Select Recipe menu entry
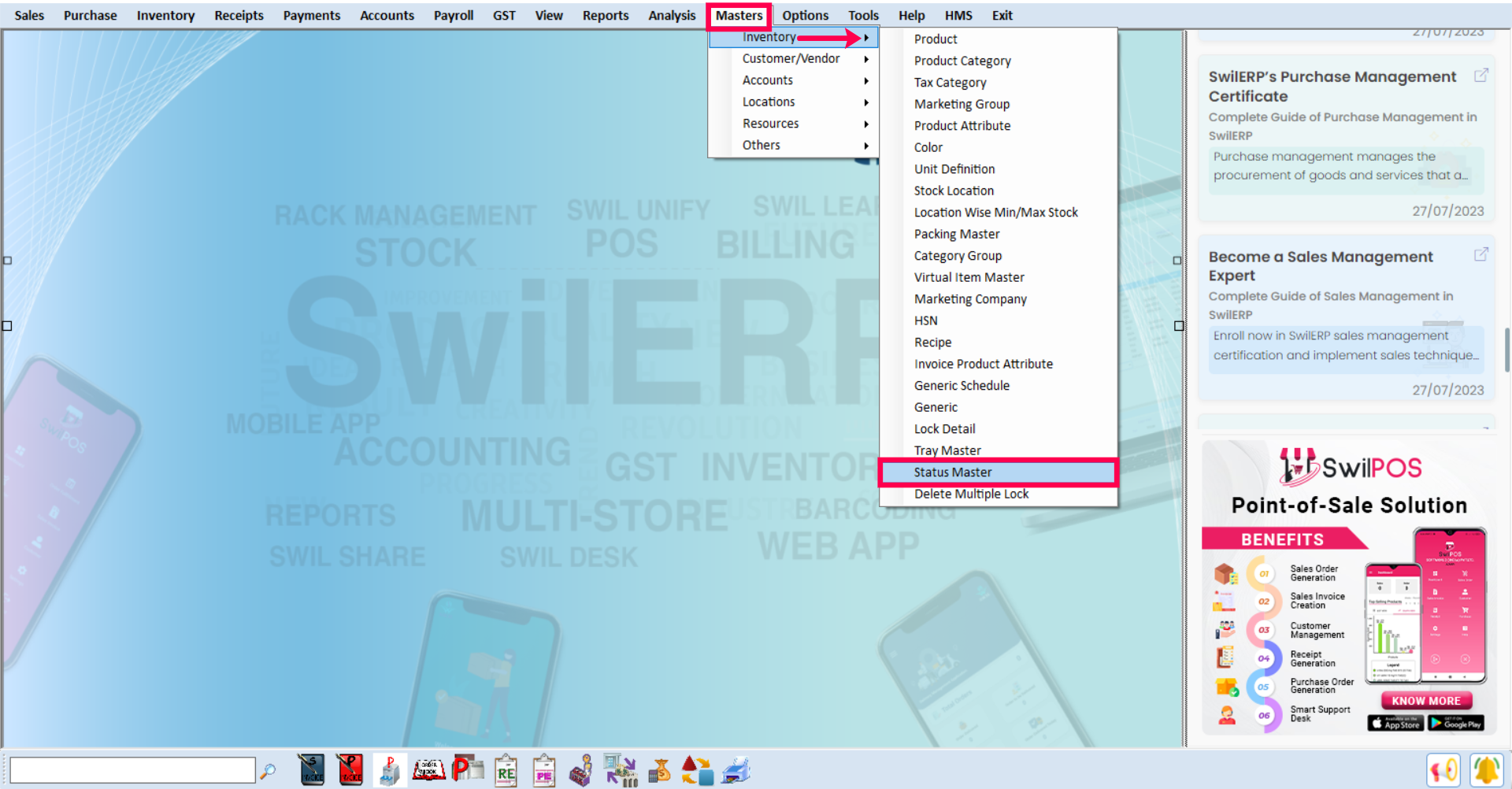The image size is (1512, 789). coord(999,343)
